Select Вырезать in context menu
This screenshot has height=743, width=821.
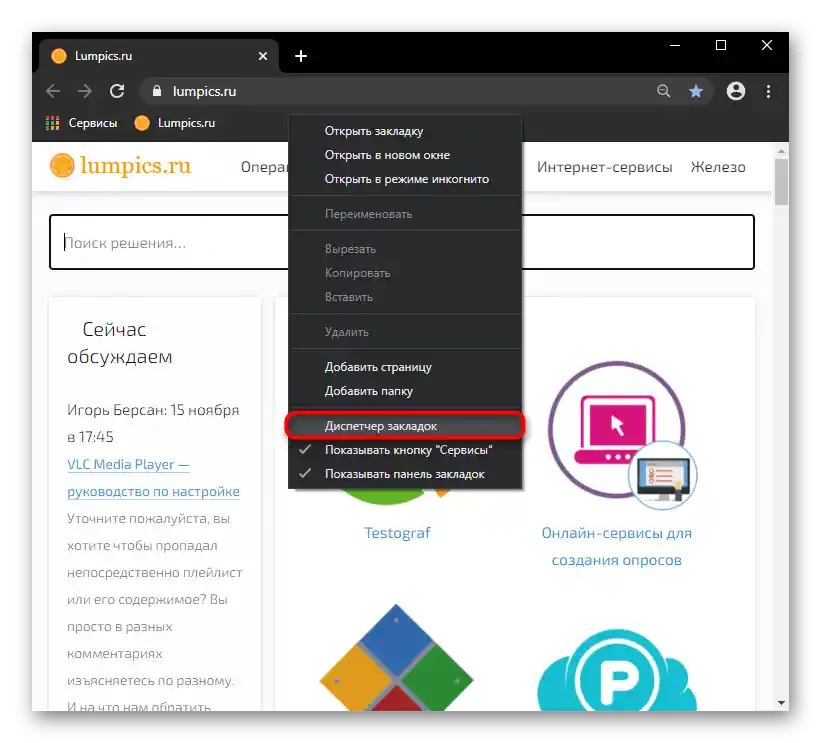click(x=405, y=249)
